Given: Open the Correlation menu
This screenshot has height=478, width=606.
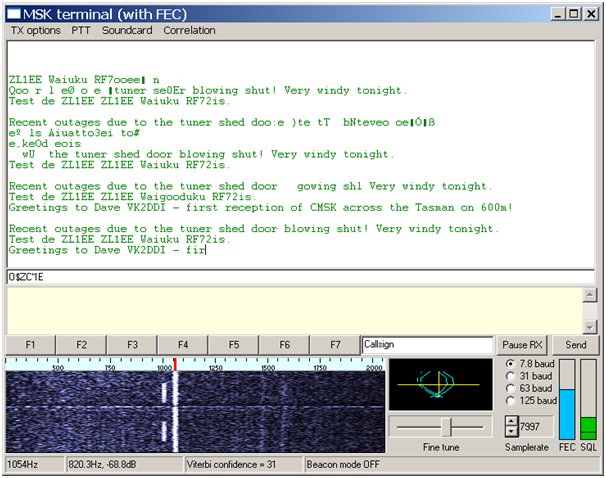Looking at the screenshot, I should (x=189, y=30).
